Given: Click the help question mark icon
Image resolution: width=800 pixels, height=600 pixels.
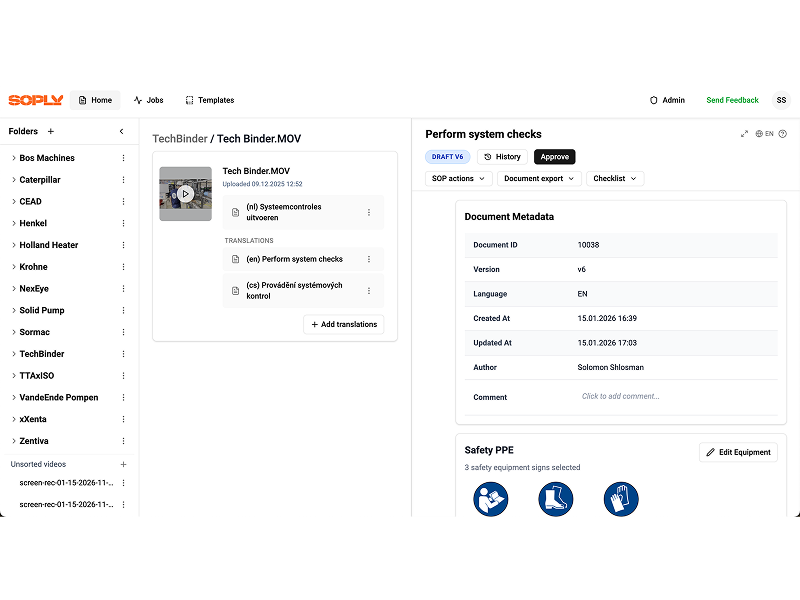Looking at the screenshot, I should (782, 134).
